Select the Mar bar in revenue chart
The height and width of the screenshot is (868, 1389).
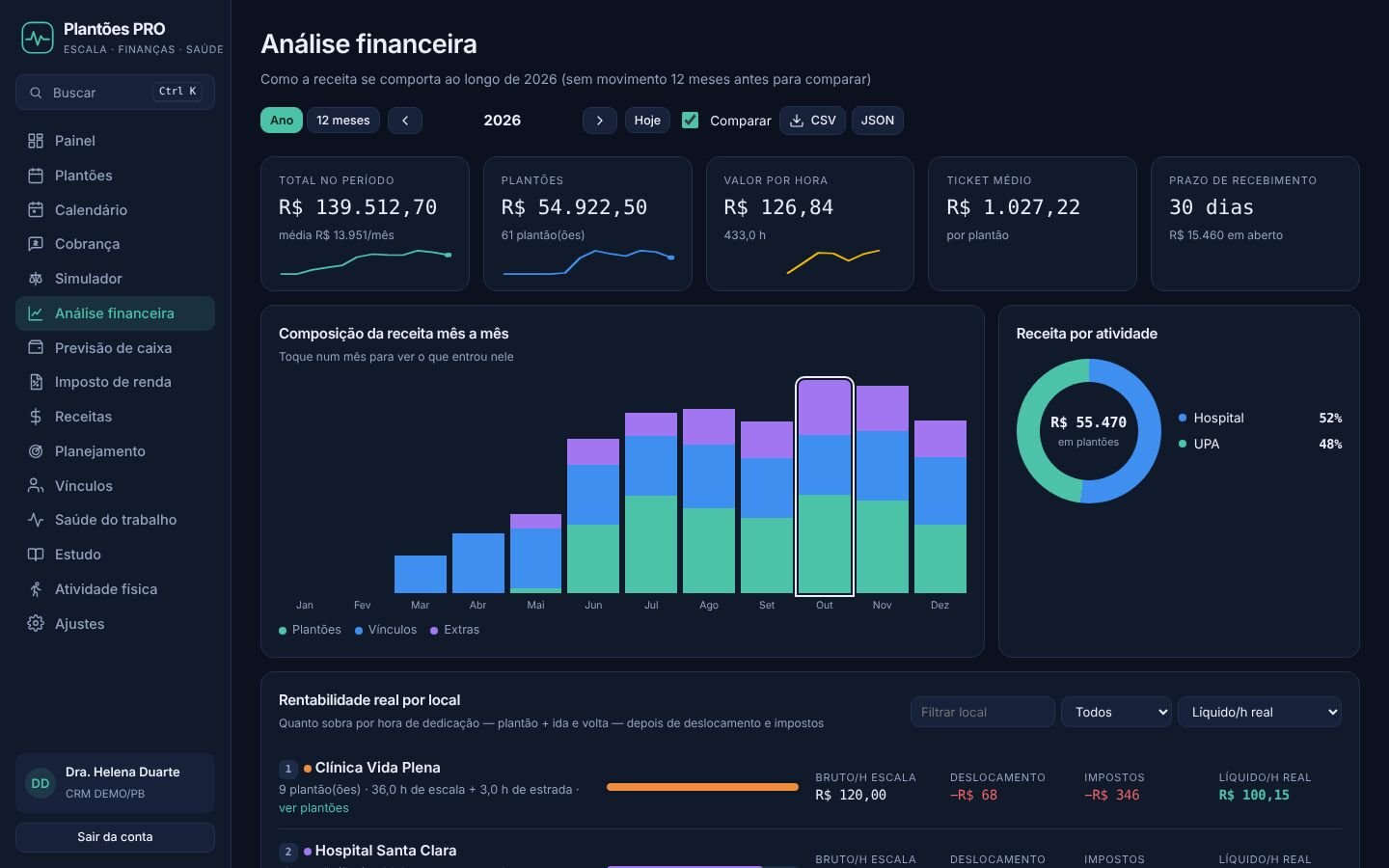click(421, 574)
